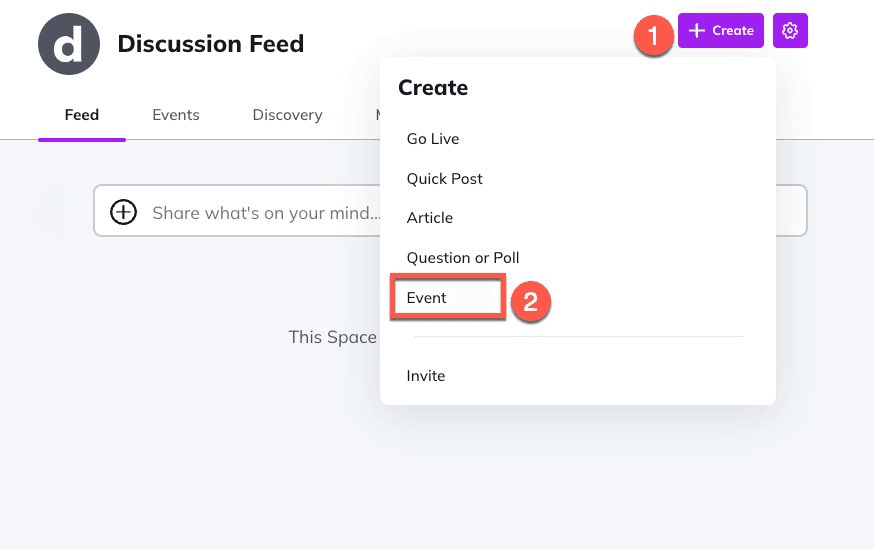Choose Go Live from Create menu
The width and height of the screenshot is (874, 549).
(x=433, y=139)
